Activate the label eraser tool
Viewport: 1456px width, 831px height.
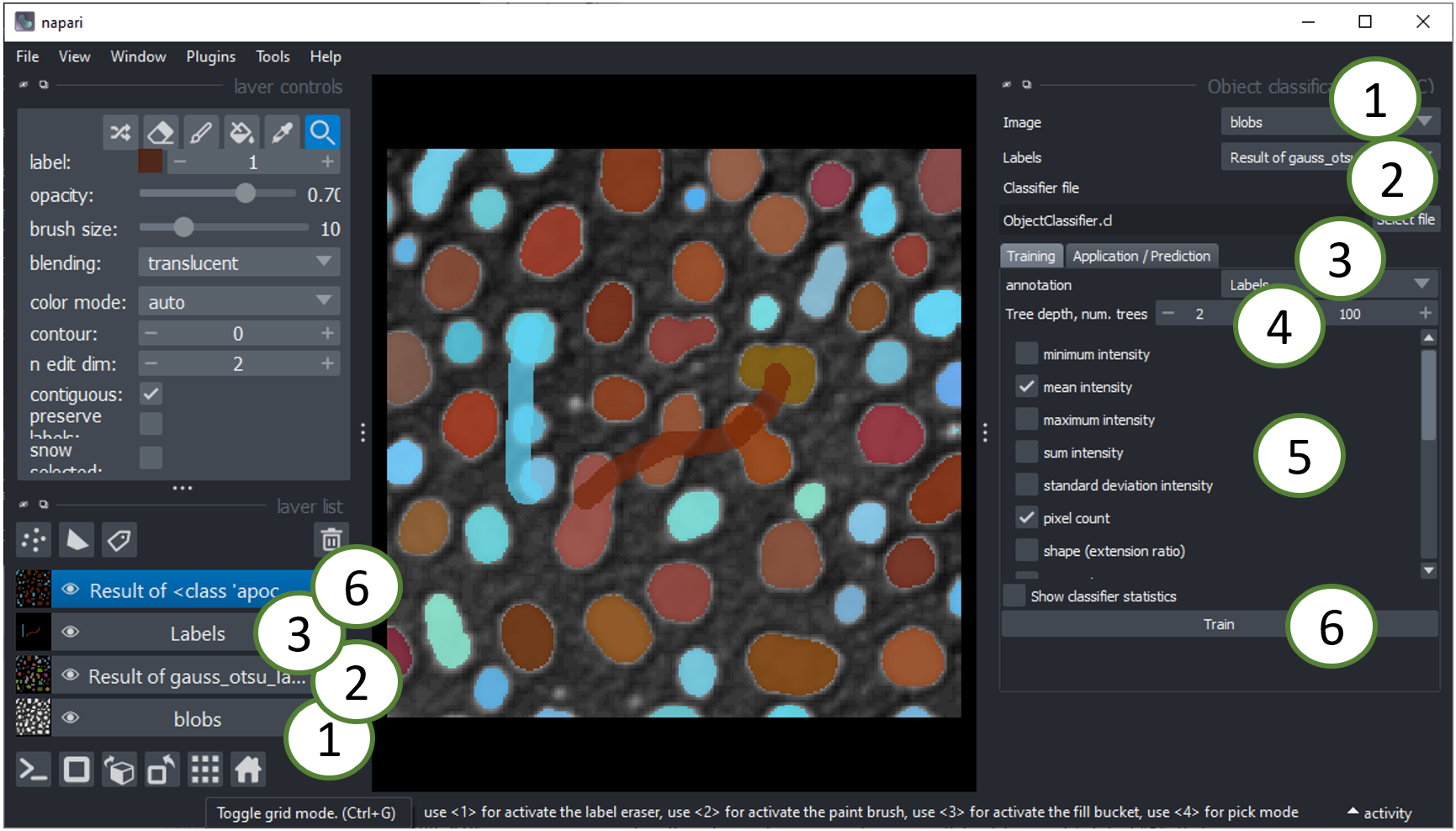tap(161, 132)
